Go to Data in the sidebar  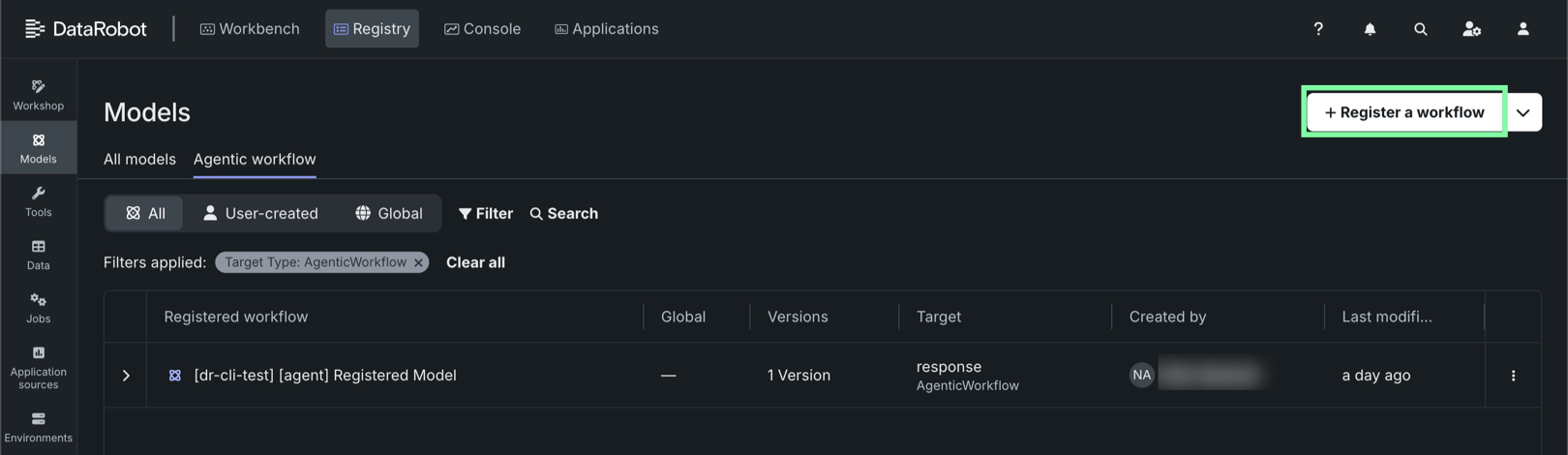tap(39, 254)
